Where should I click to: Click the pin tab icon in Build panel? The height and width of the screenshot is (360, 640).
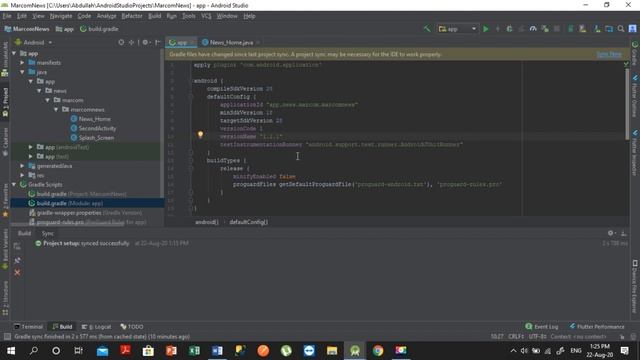coord(17,260)
